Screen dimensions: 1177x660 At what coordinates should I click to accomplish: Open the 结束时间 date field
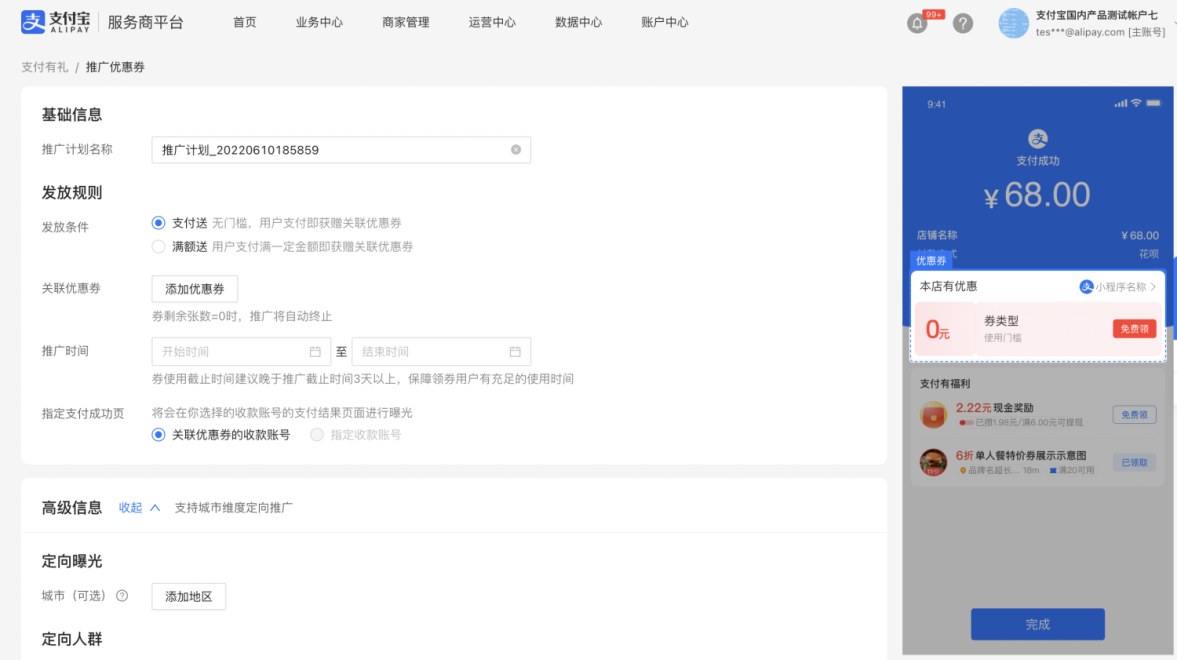tap(441, 351)
